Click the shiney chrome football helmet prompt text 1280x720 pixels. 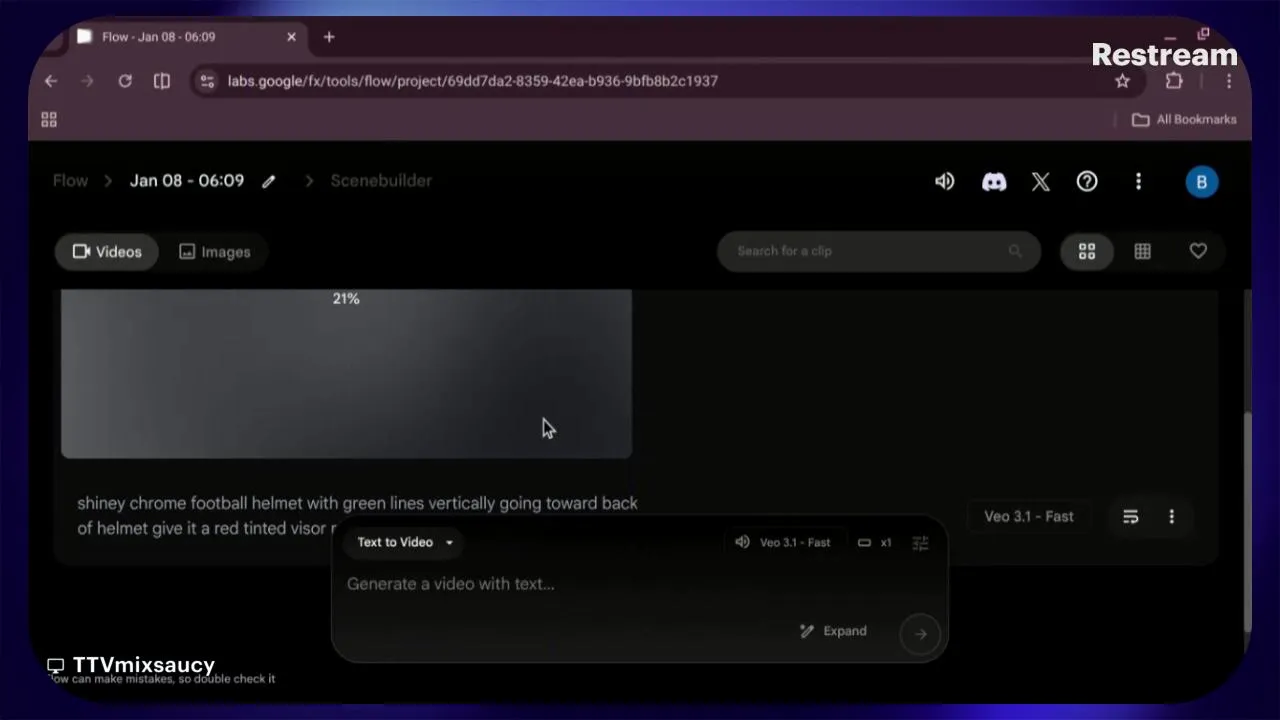[357, 515]
